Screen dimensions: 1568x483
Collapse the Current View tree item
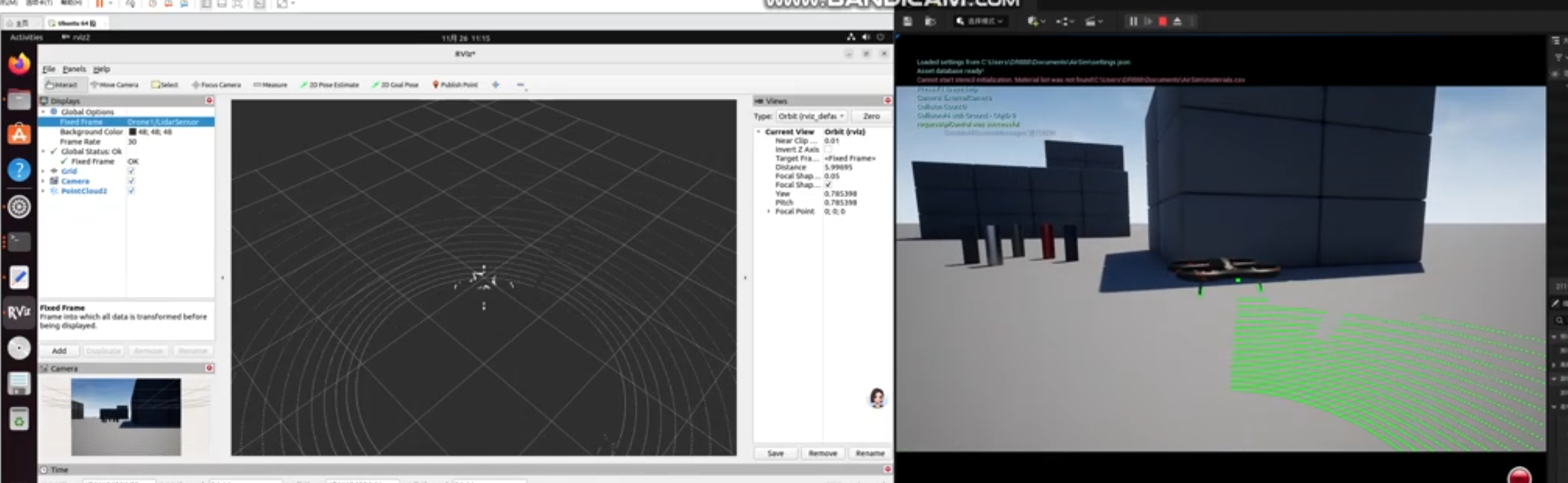[x=759, y=131]
